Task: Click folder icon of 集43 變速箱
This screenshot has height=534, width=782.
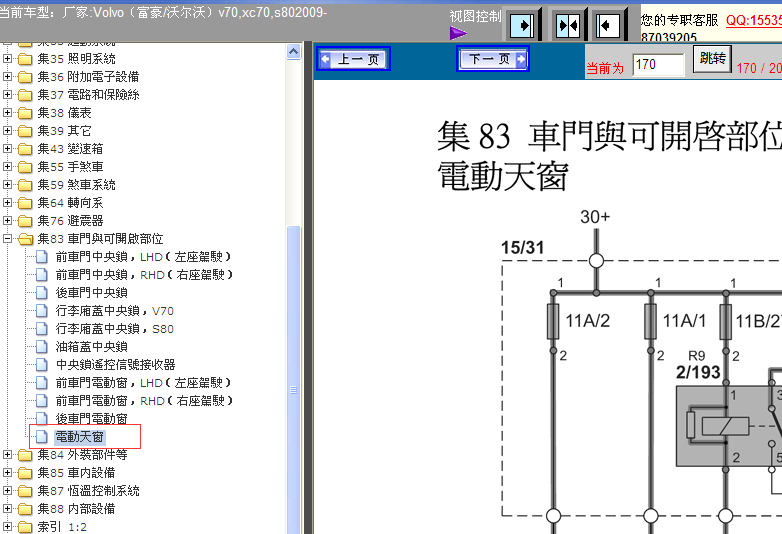Action: click(x=25, y=149)
